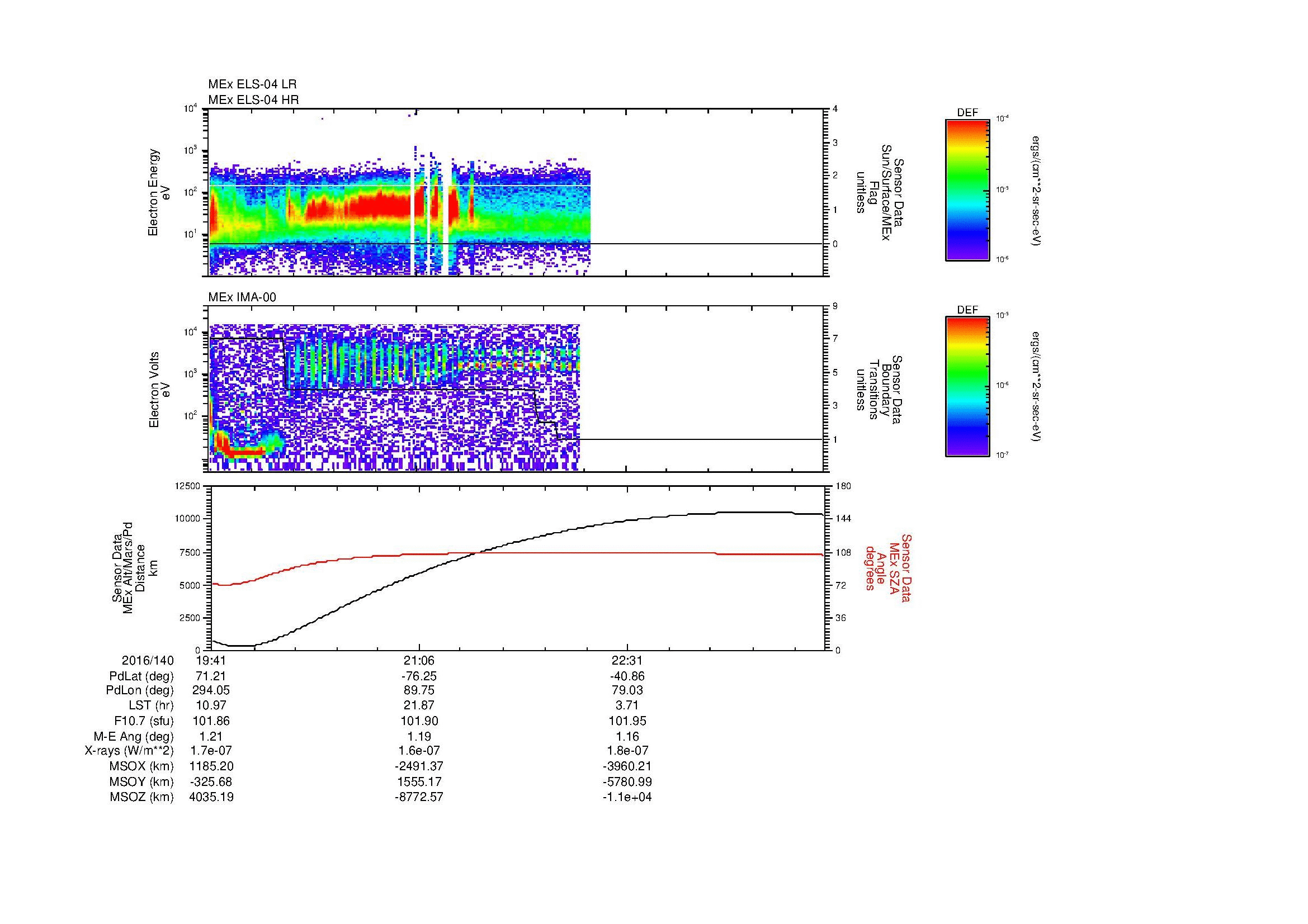Click the MSOX value 1185.20
This screenshot has width=1308, height=924.
pos(211,766)
